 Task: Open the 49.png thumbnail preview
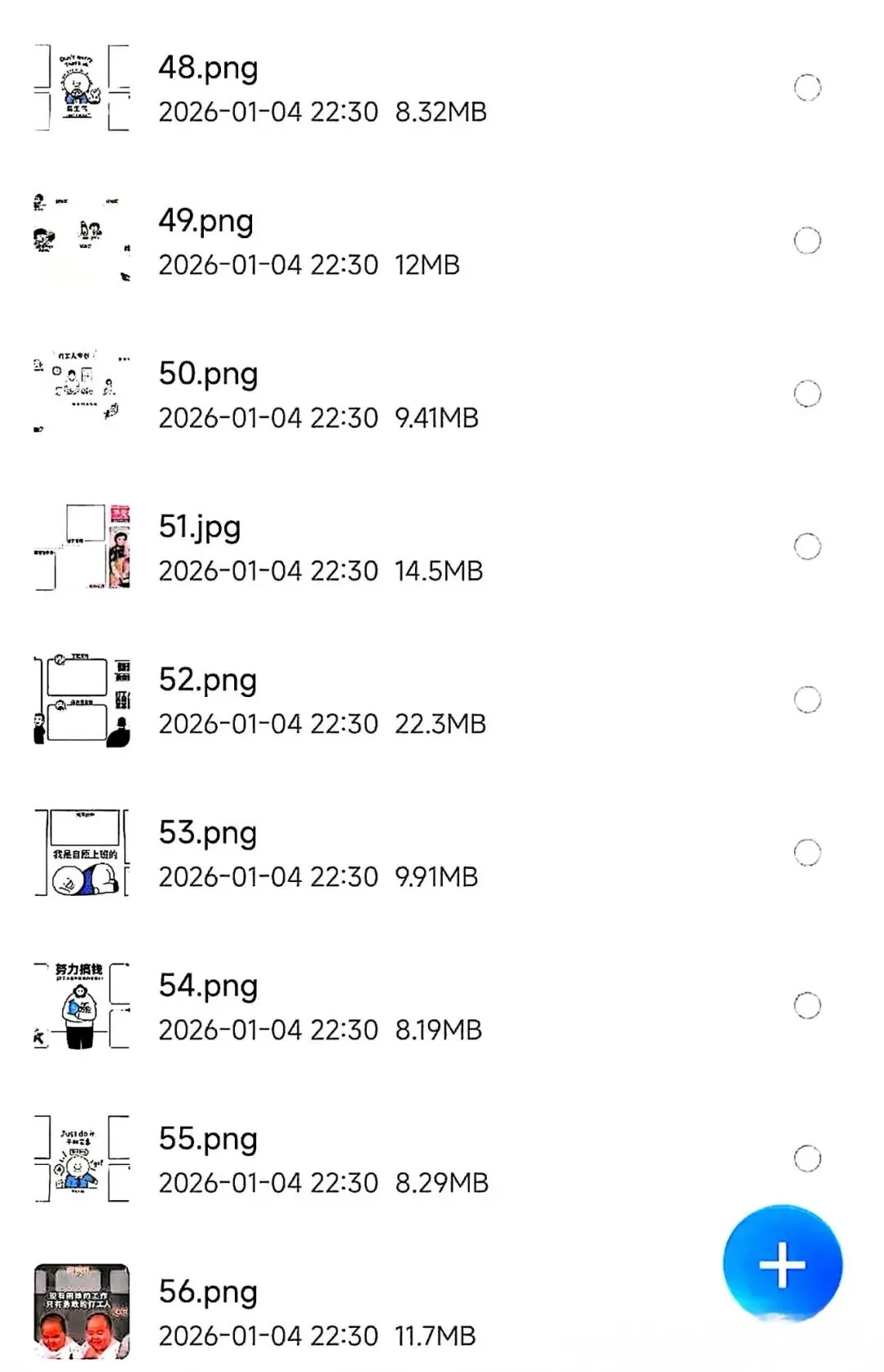coord(82,241)
